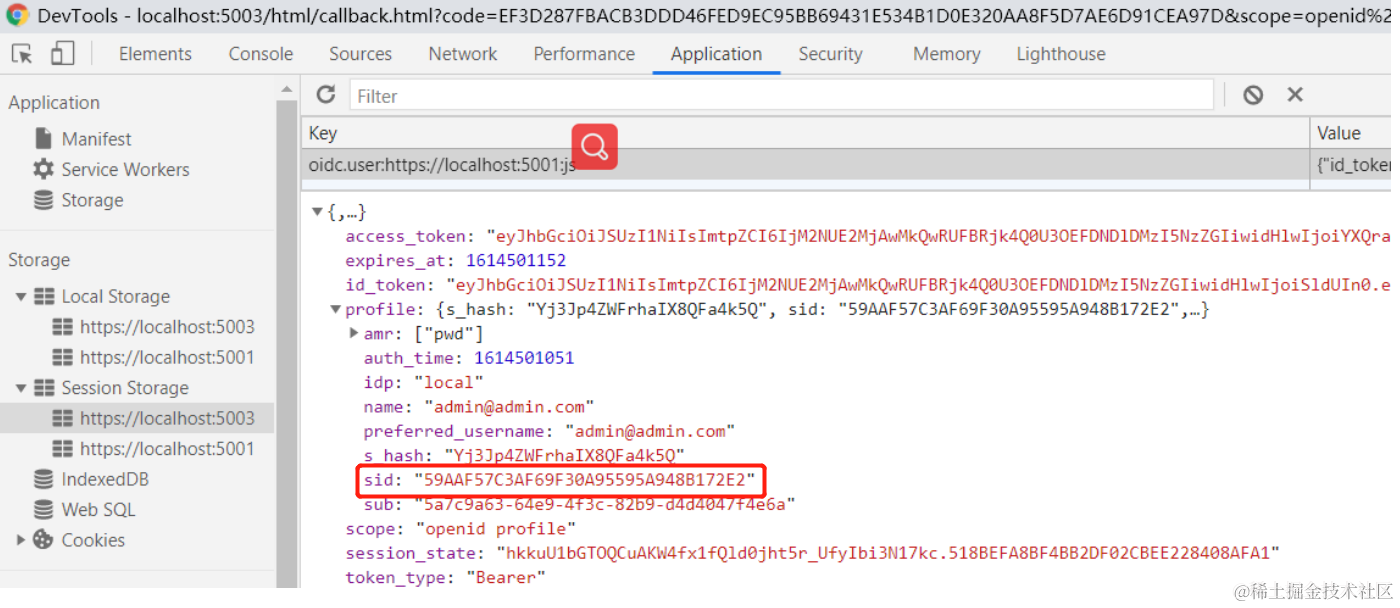Viewport: 1400px width, 608px height.
Task: Select localhost:5001 under Local Storage
Action: (167, 357)
